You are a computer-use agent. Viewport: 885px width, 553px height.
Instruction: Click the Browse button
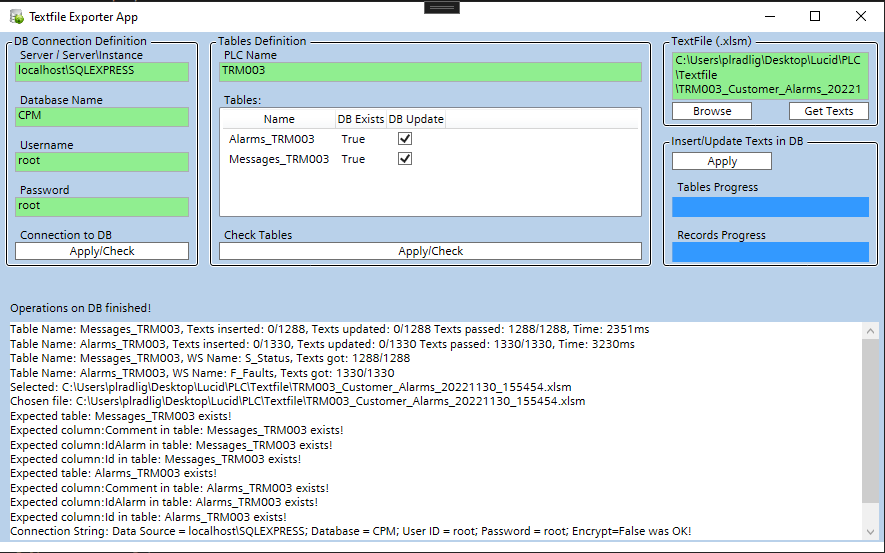[712, 111]
